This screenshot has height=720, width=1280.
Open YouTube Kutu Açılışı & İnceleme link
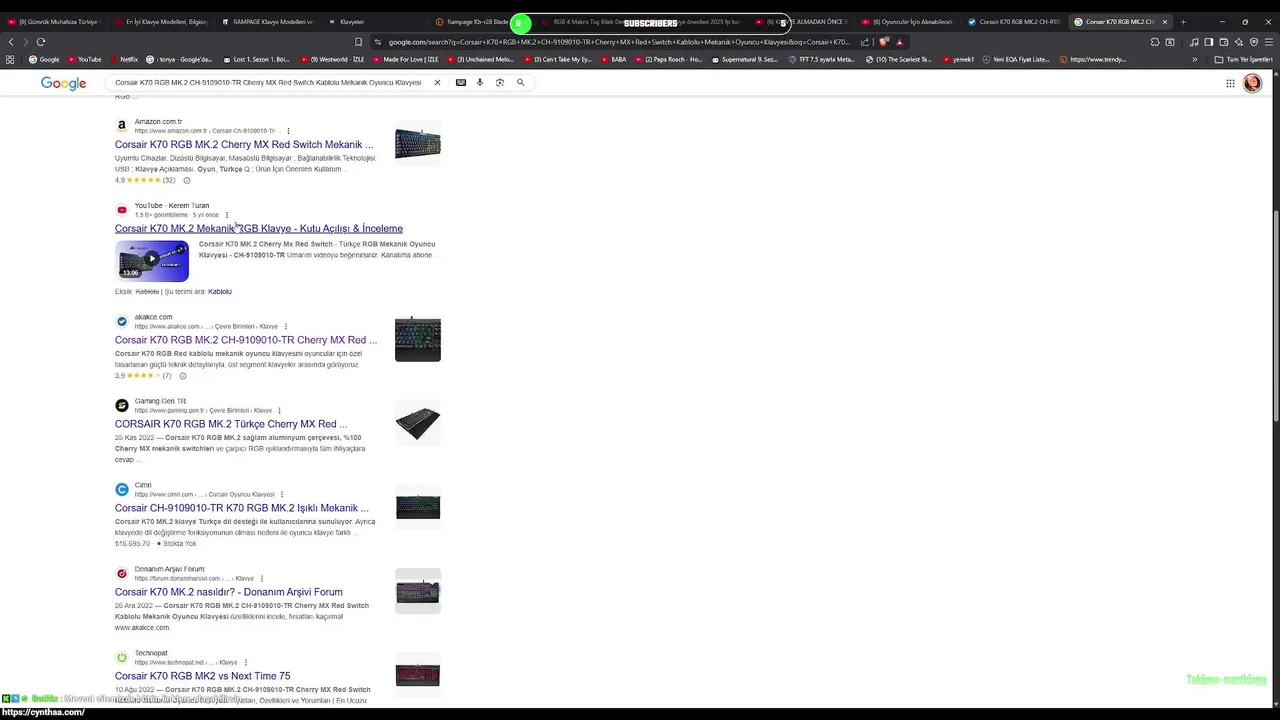point(259,228)
